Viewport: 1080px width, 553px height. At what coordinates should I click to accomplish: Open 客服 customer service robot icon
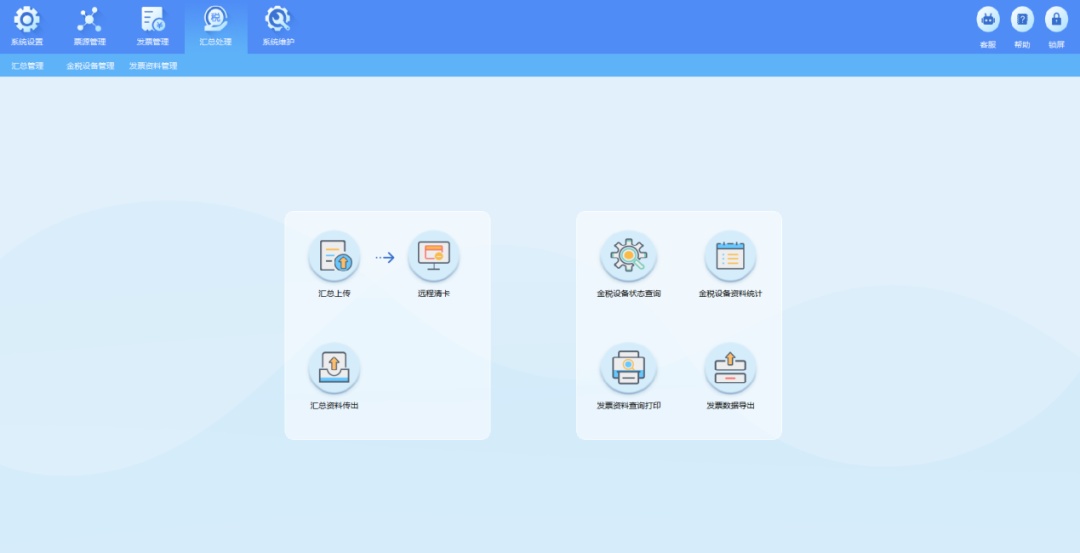[988, 20]
